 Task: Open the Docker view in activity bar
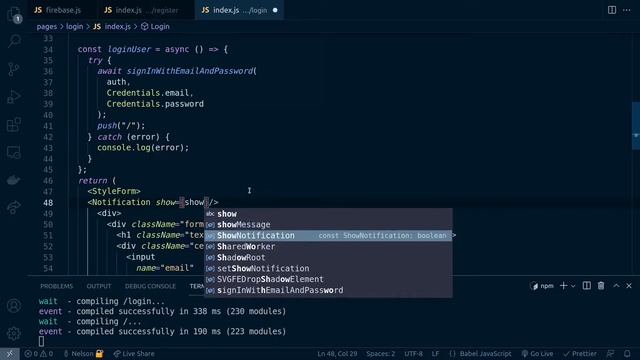coord(14,180)
